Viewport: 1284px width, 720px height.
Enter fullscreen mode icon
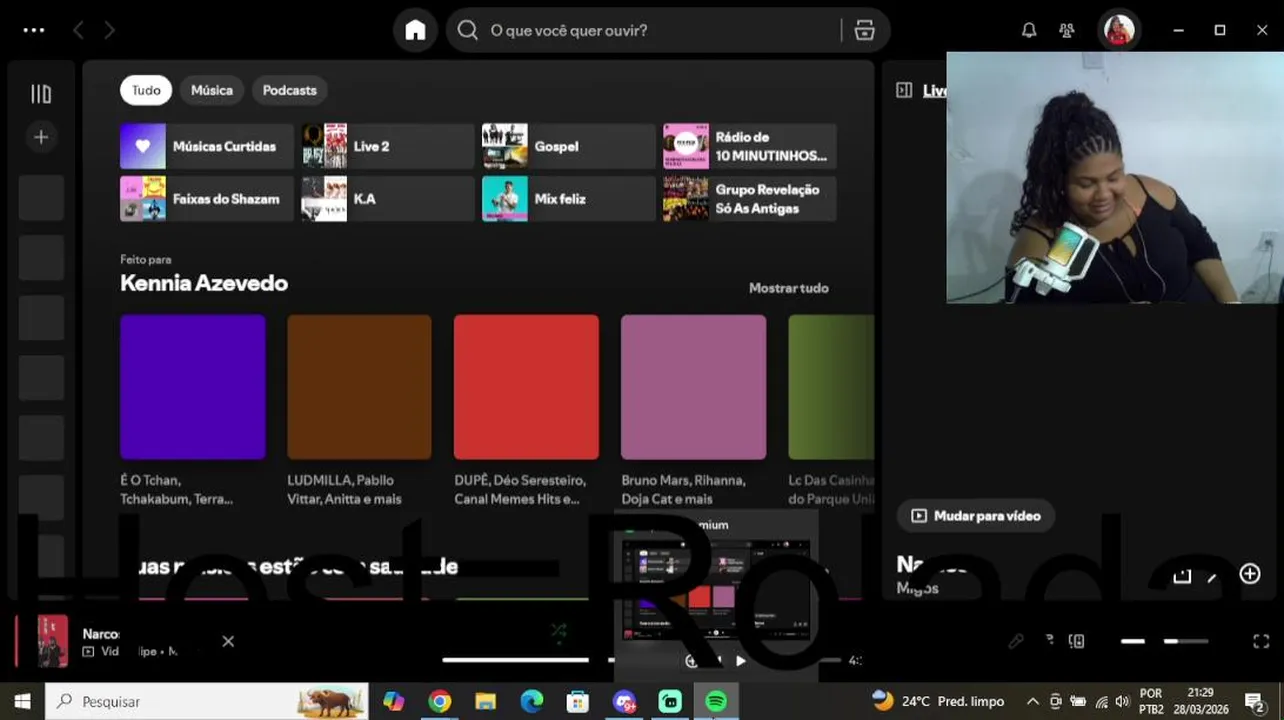pos(1261,641)
